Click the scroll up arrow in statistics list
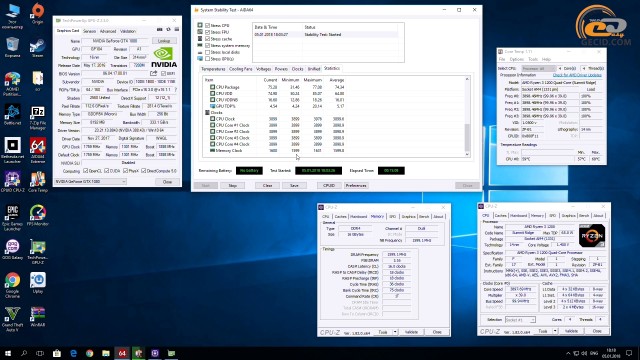 coord(467,79)
